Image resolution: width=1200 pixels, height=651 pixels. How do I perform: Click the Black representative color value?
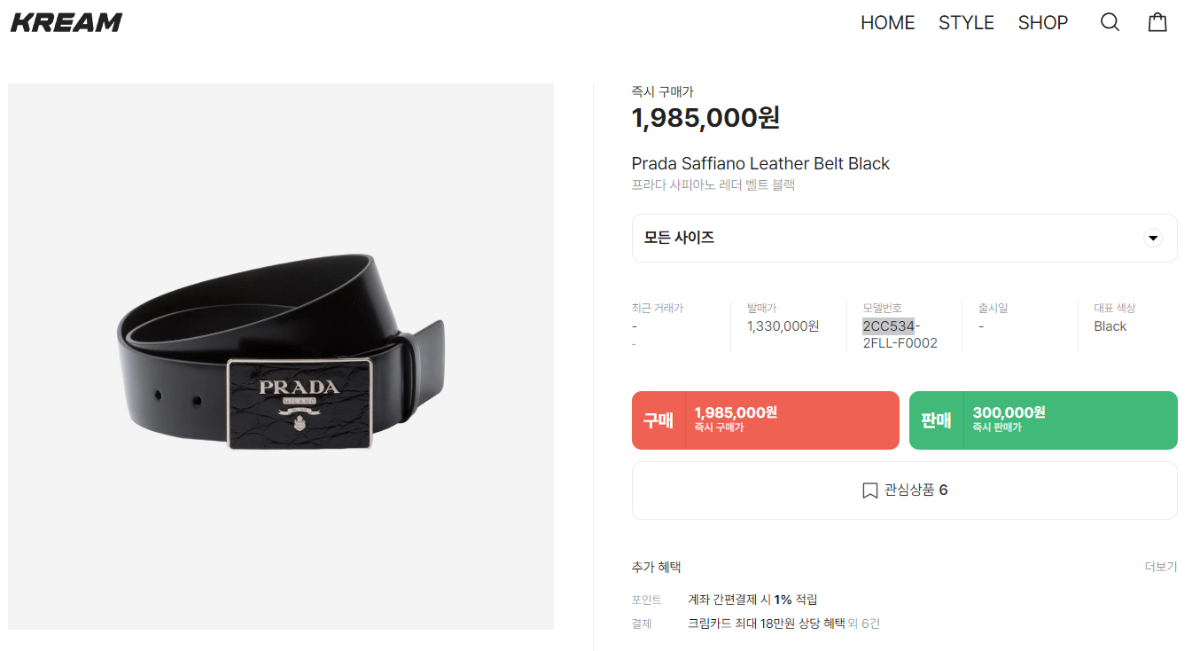[1110, 326]
